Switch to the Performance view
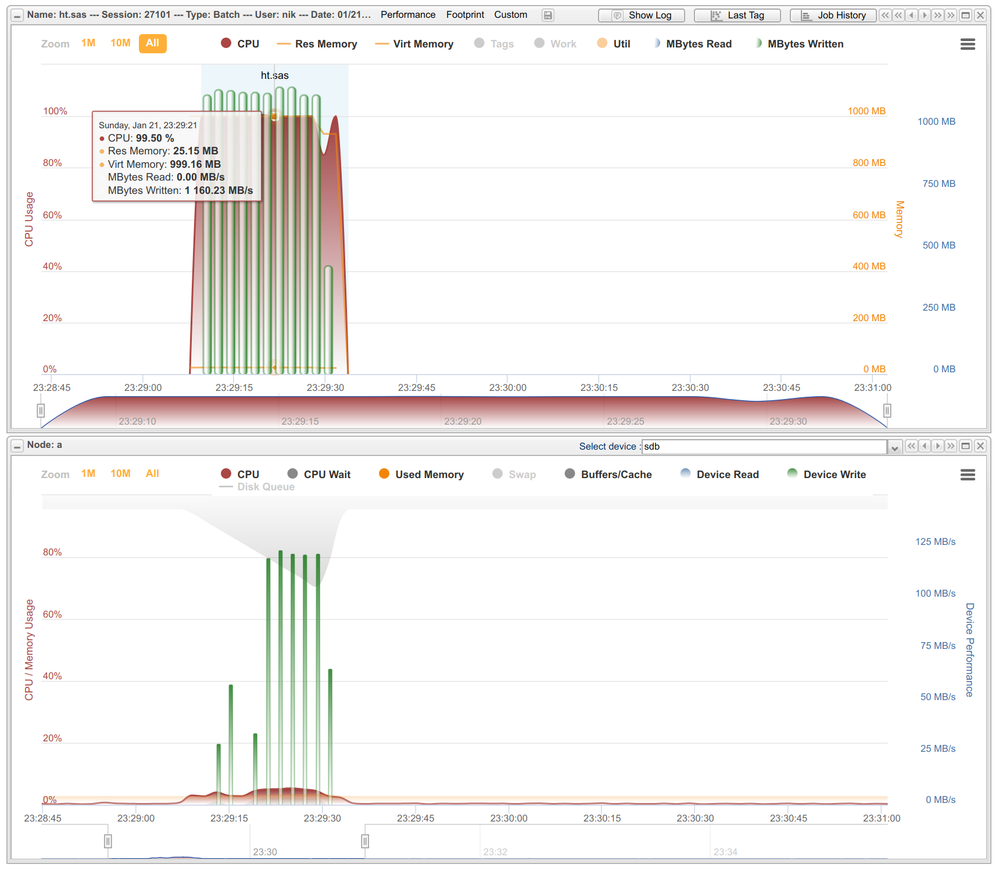The width and height of the screenshot is (999, 869). click(408, 15)
